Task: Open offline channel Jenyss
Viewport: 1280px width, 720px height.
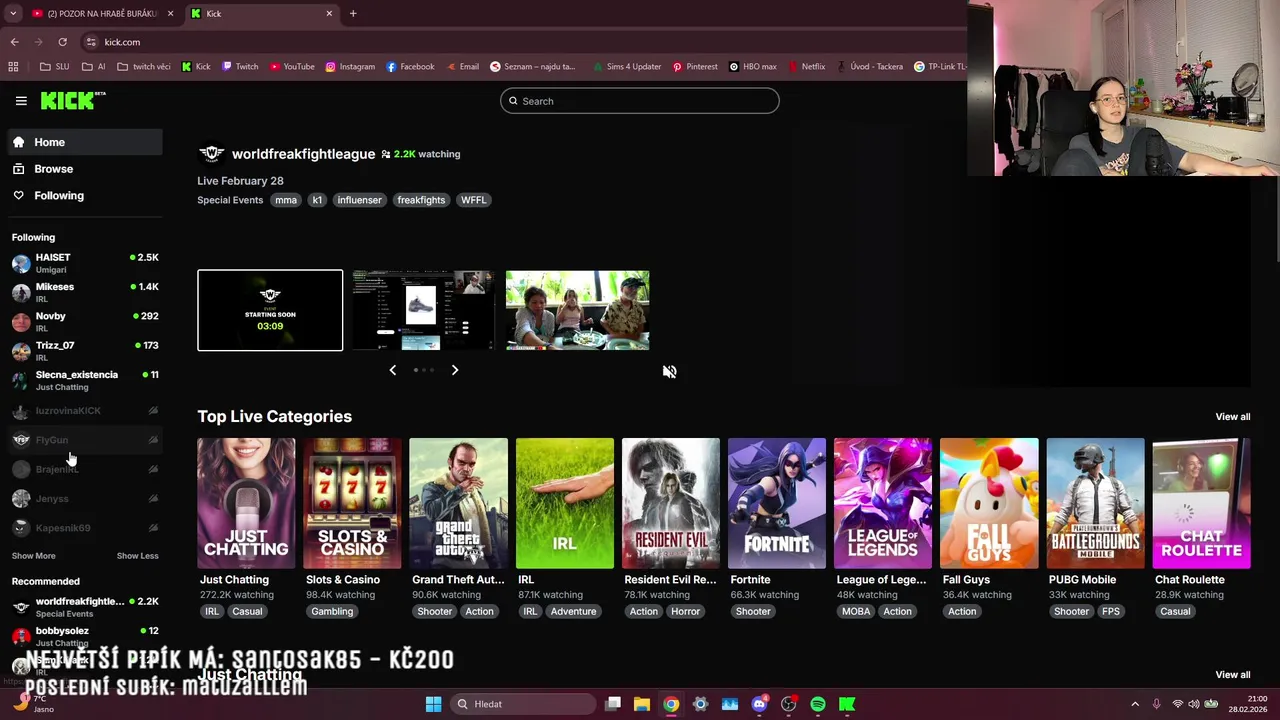Action: tap(85, 498)
